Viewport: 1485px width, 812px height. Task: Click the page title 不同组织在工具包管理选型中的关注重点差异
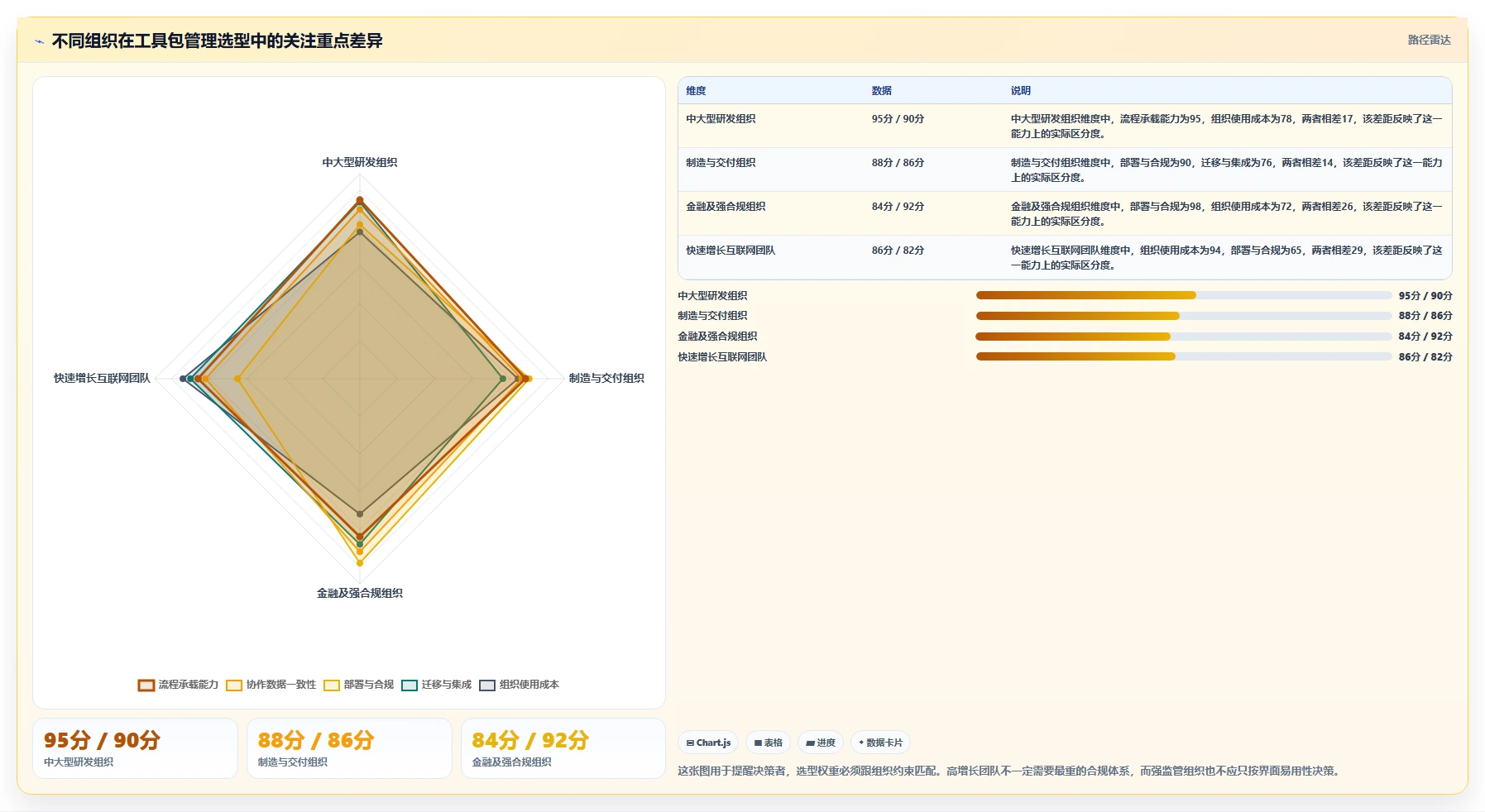click(218, 41)
